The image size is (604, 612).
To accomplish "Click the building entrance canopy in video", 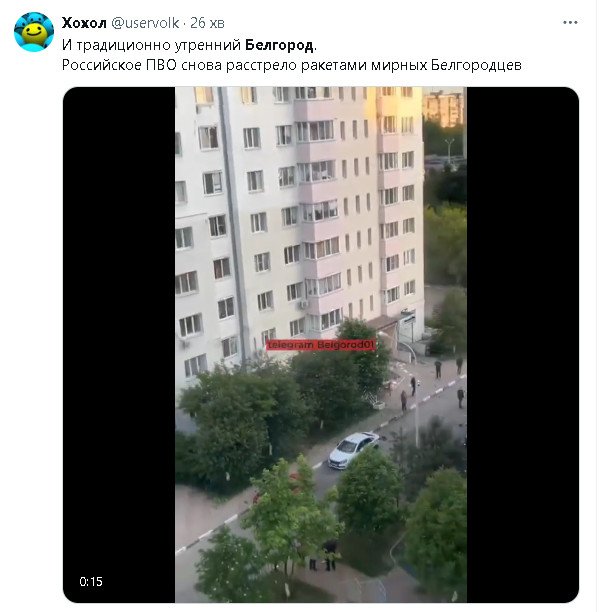I will point(384,323).
